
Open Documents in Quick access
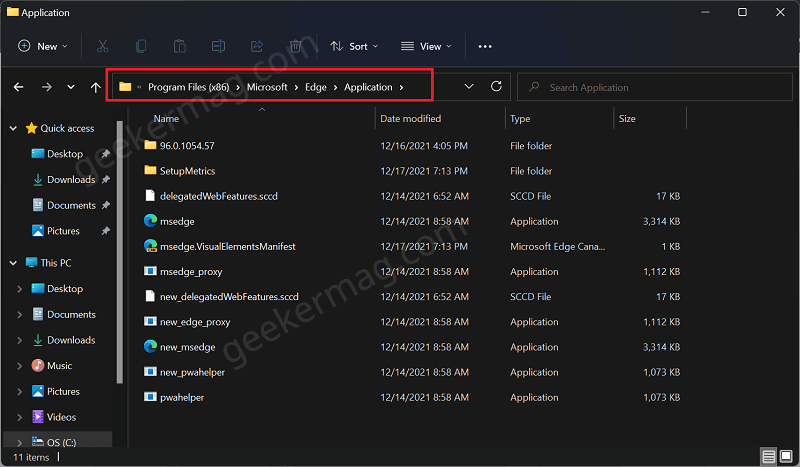[71, 205]
